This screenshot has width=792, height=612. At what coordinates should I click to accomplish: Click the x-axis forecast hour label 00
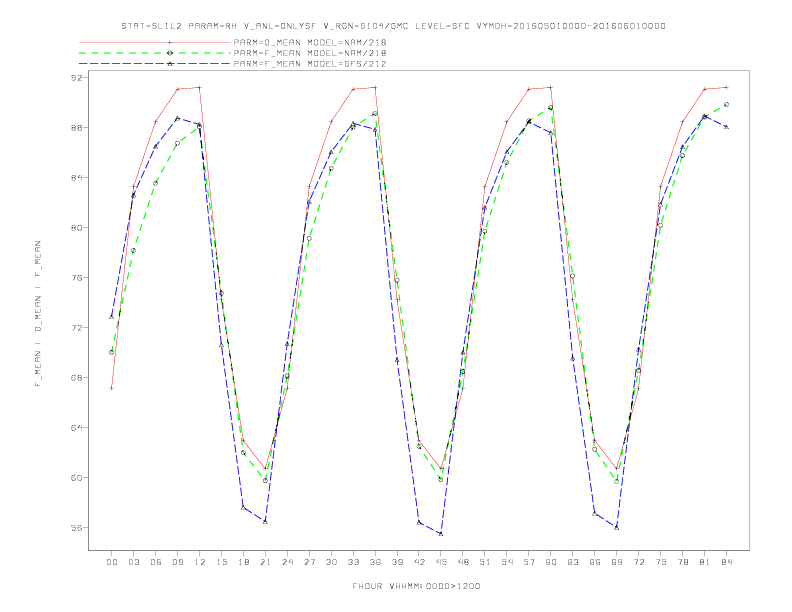tap(112, 562)
